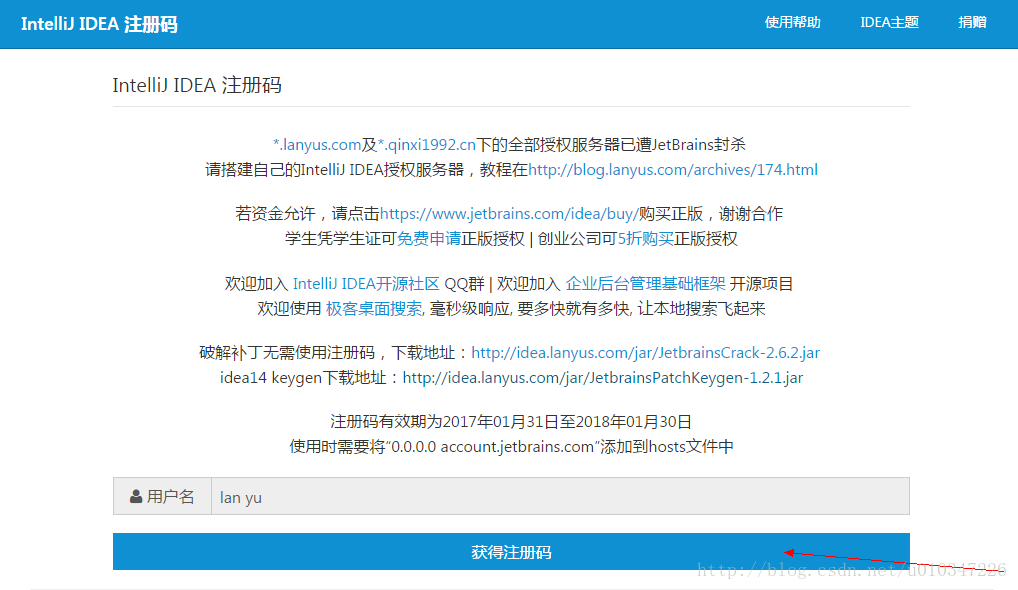Click the IntelliJ IDEA 注册码 site title
The height and width of the screenshot is (590, 1018).
pyautogui.click(x=99, y=24)
